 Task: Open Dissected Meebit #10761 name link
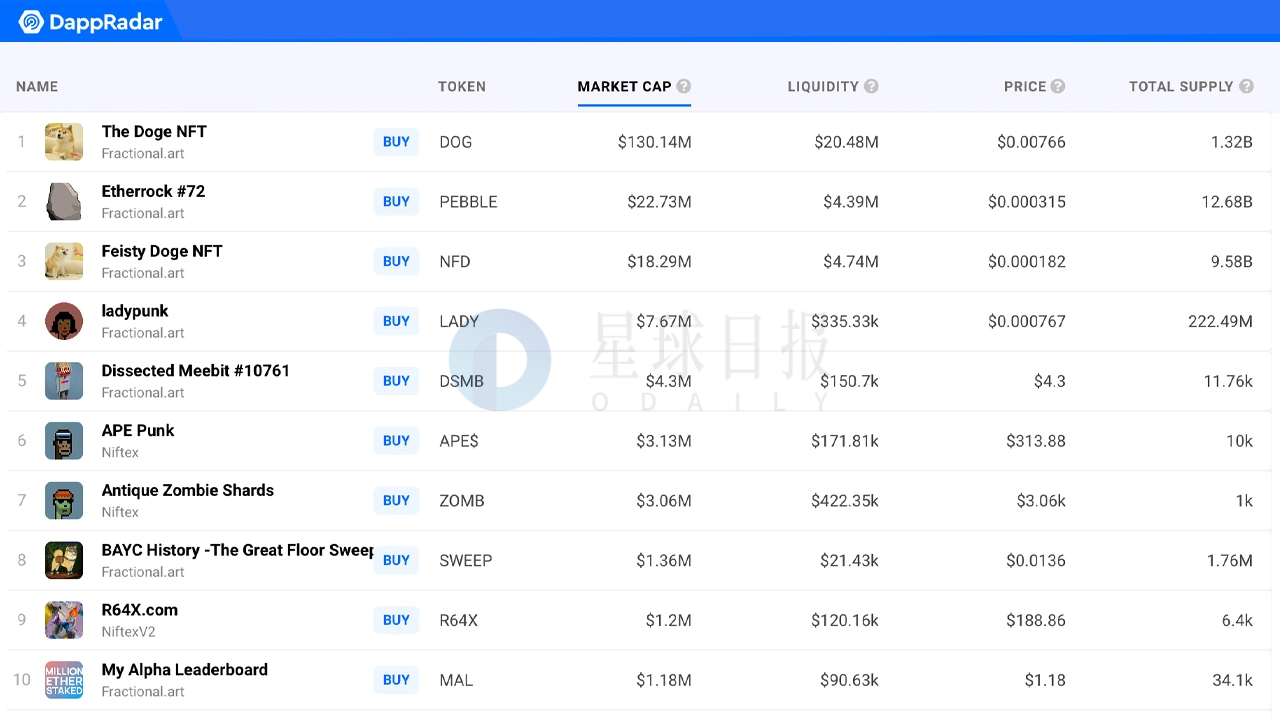(x=195, y=370)
